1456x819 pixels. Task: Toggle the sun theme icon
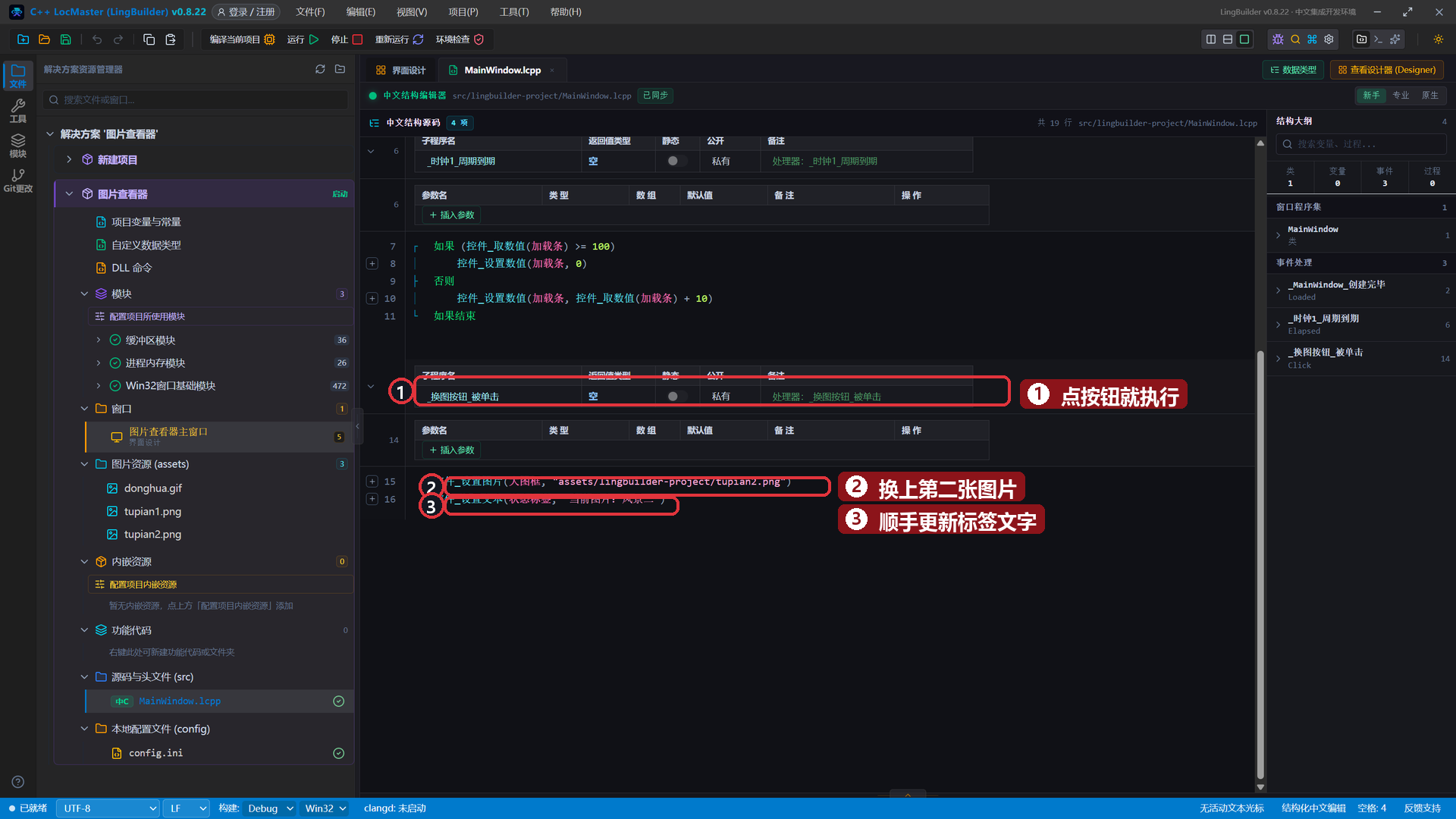pyautogui.click(x=1438, y=39)
